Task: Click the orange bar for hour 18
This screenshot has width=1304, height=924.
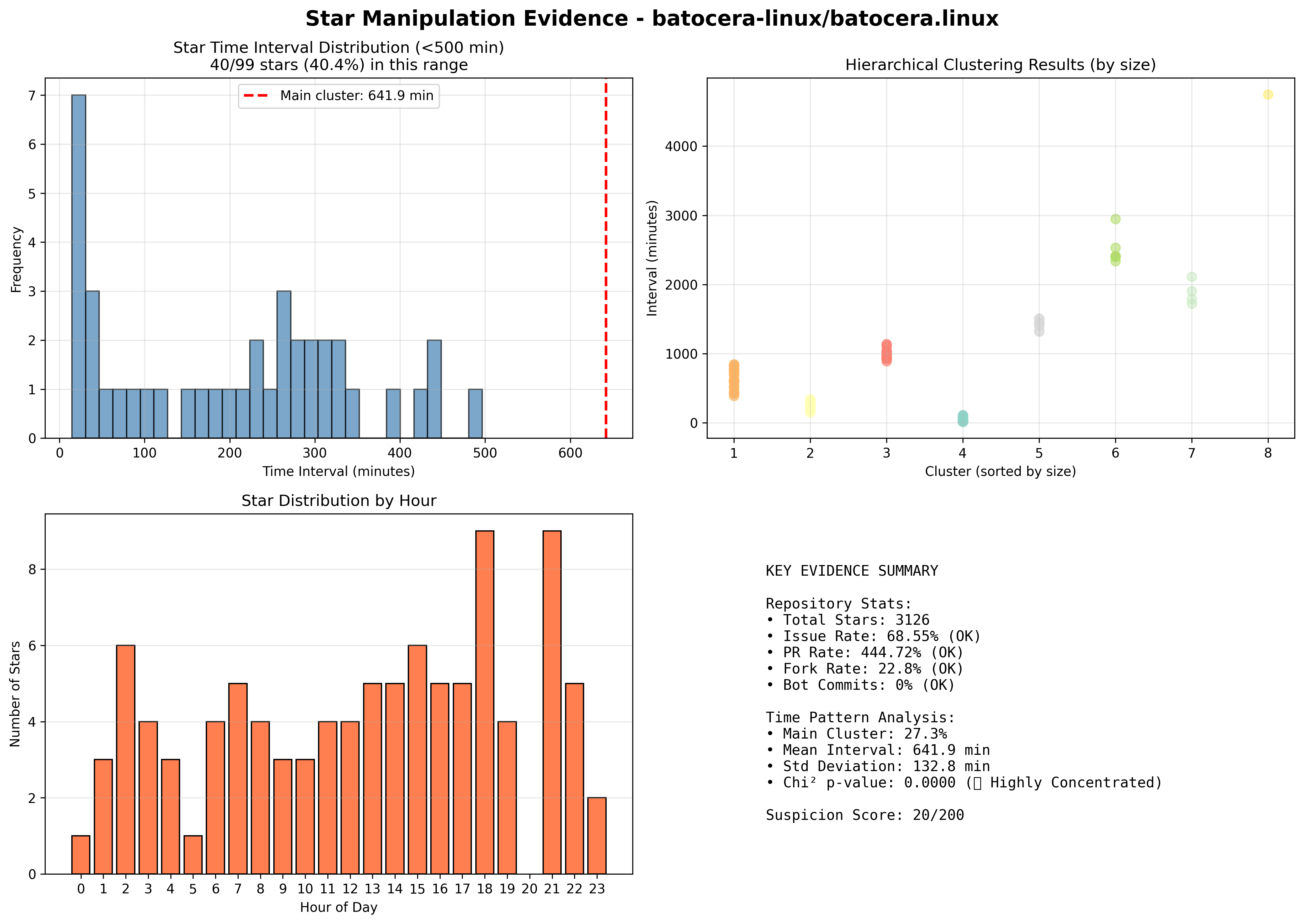Action: click(485, 702)
